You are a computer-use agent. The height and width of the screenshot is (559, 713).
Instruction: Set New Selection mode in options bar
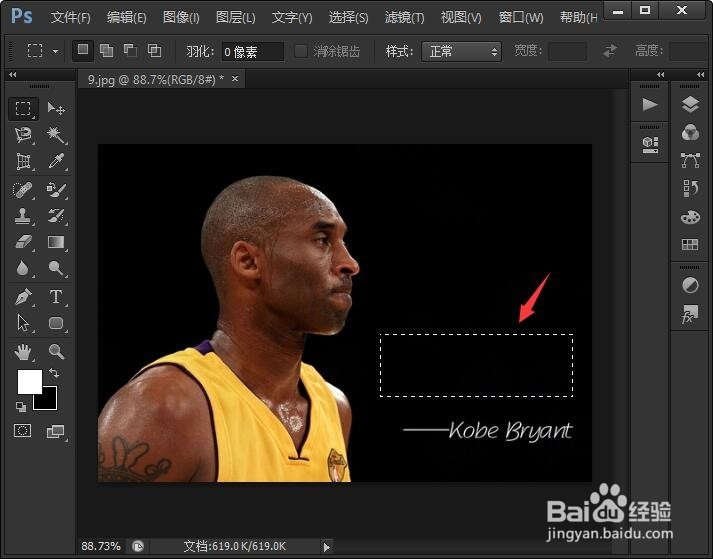(x=83, y=50)
